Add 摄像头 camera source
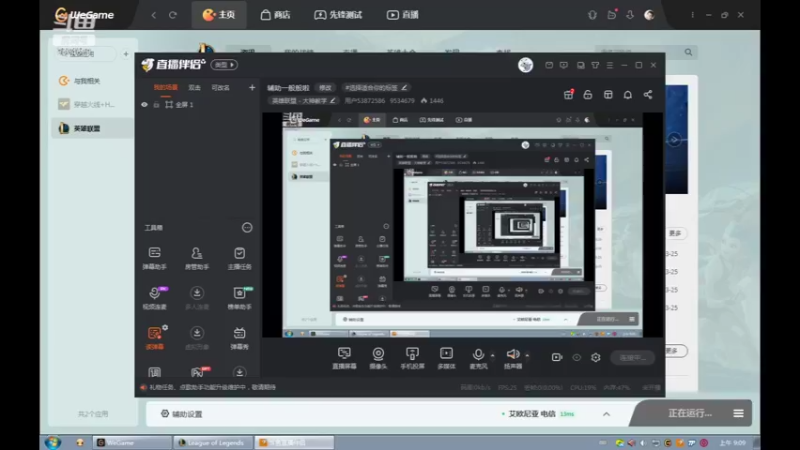800x450 pixels. click(378, 358)
